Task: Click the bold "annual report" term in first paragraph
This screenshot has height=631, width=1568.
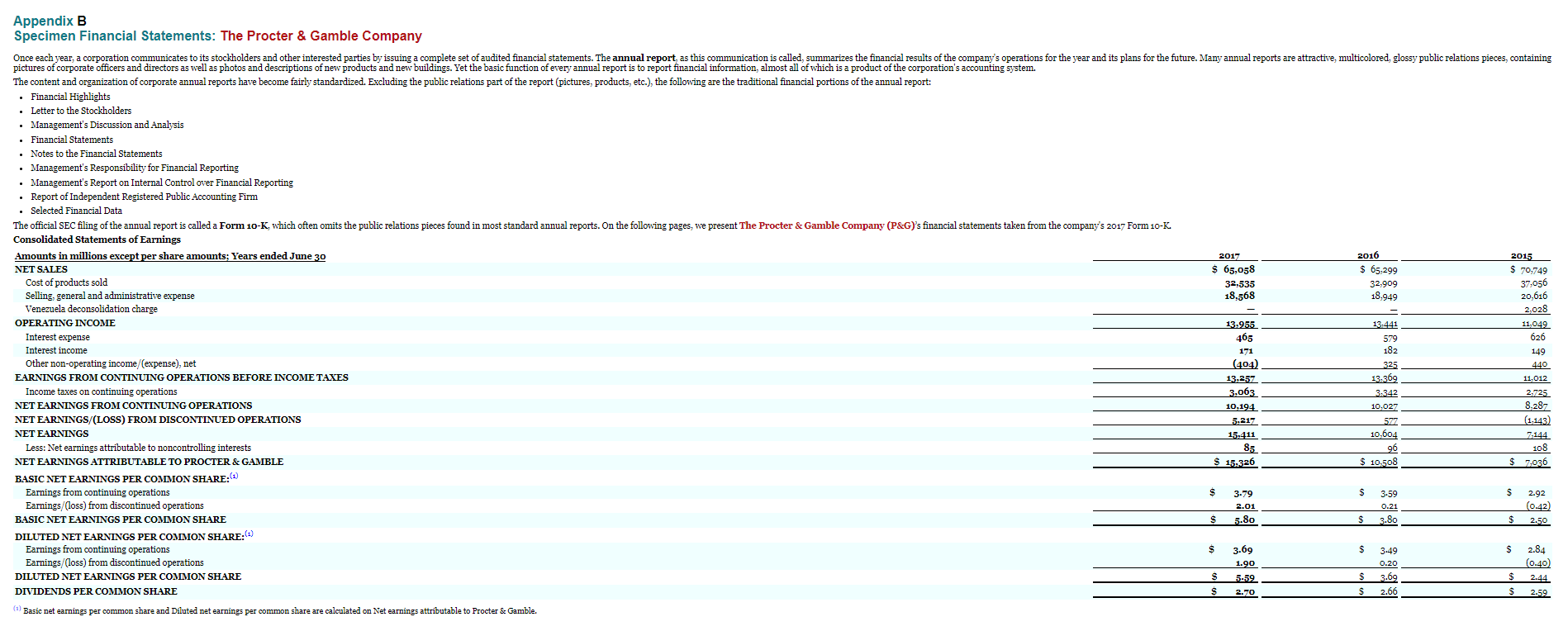Action: pos(644,58)
